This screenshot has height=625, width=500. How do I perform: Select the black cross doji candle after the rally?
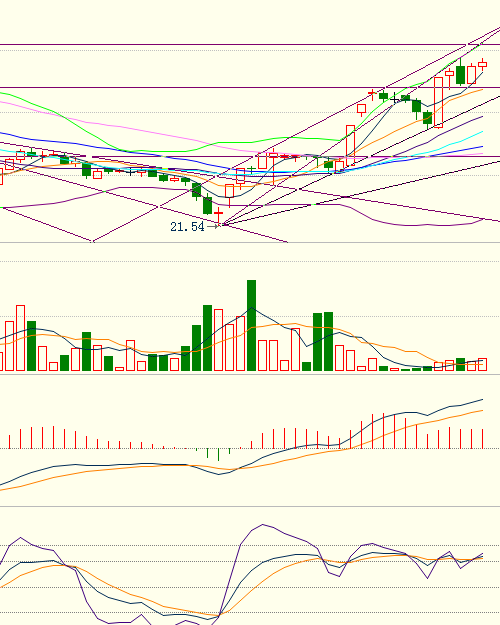[x=395, y=98]
